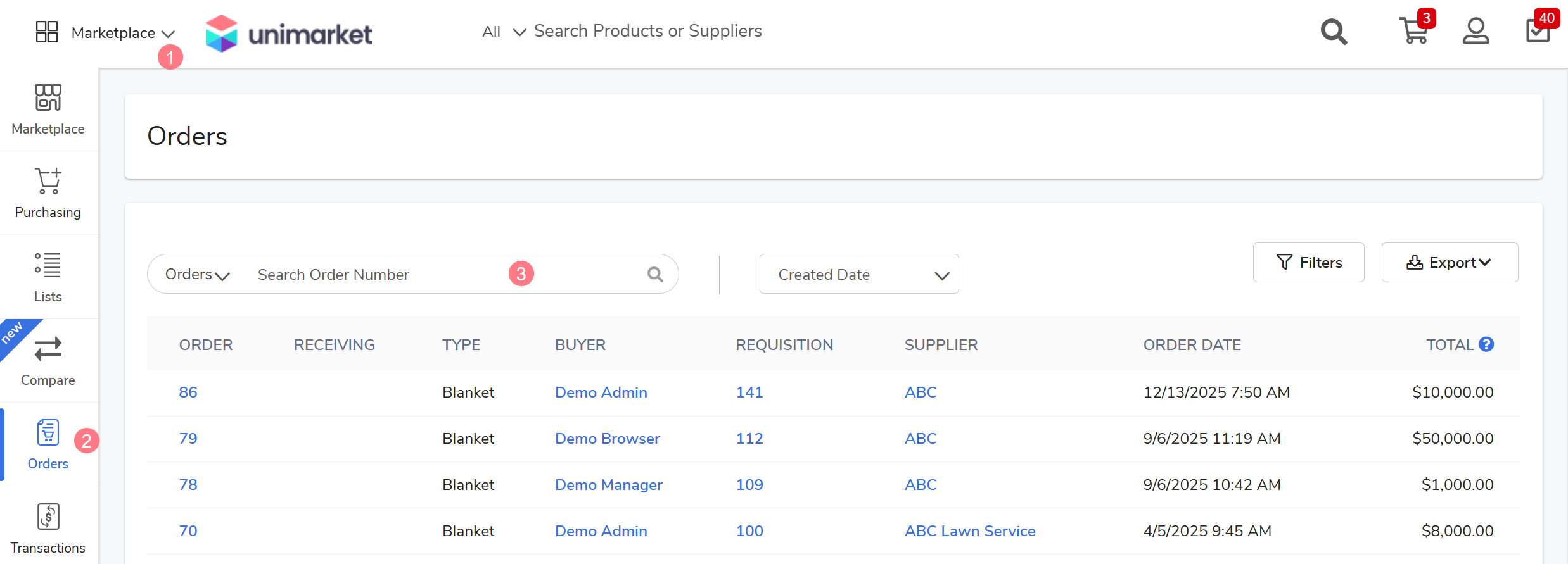
Task: Click the user profile icon
Action: 1476,31
